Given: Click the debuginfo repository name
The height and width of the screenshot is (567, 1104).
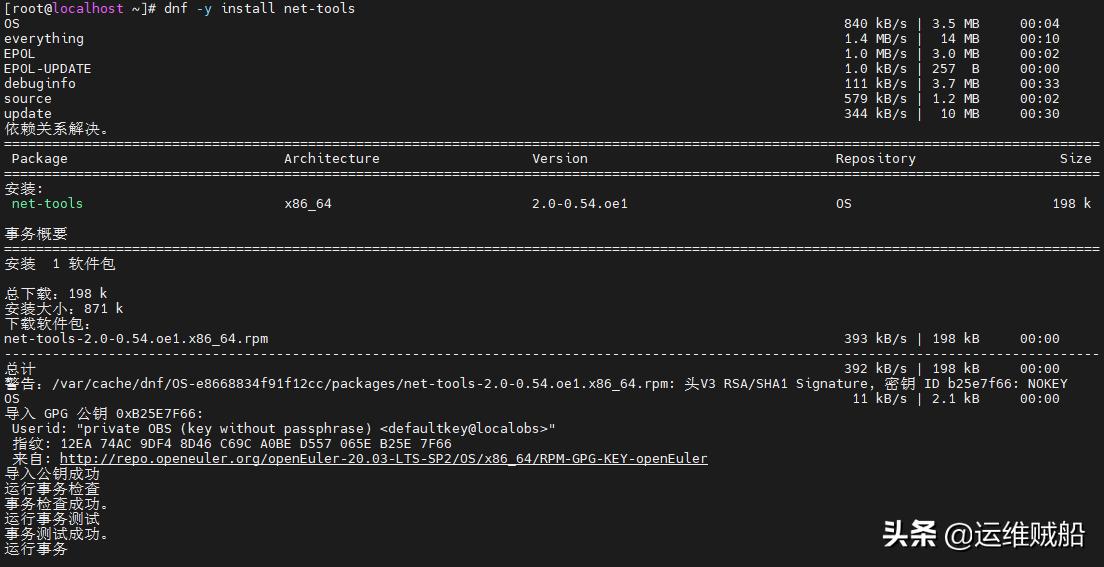Looking at the screenshot, I should 40,83.
